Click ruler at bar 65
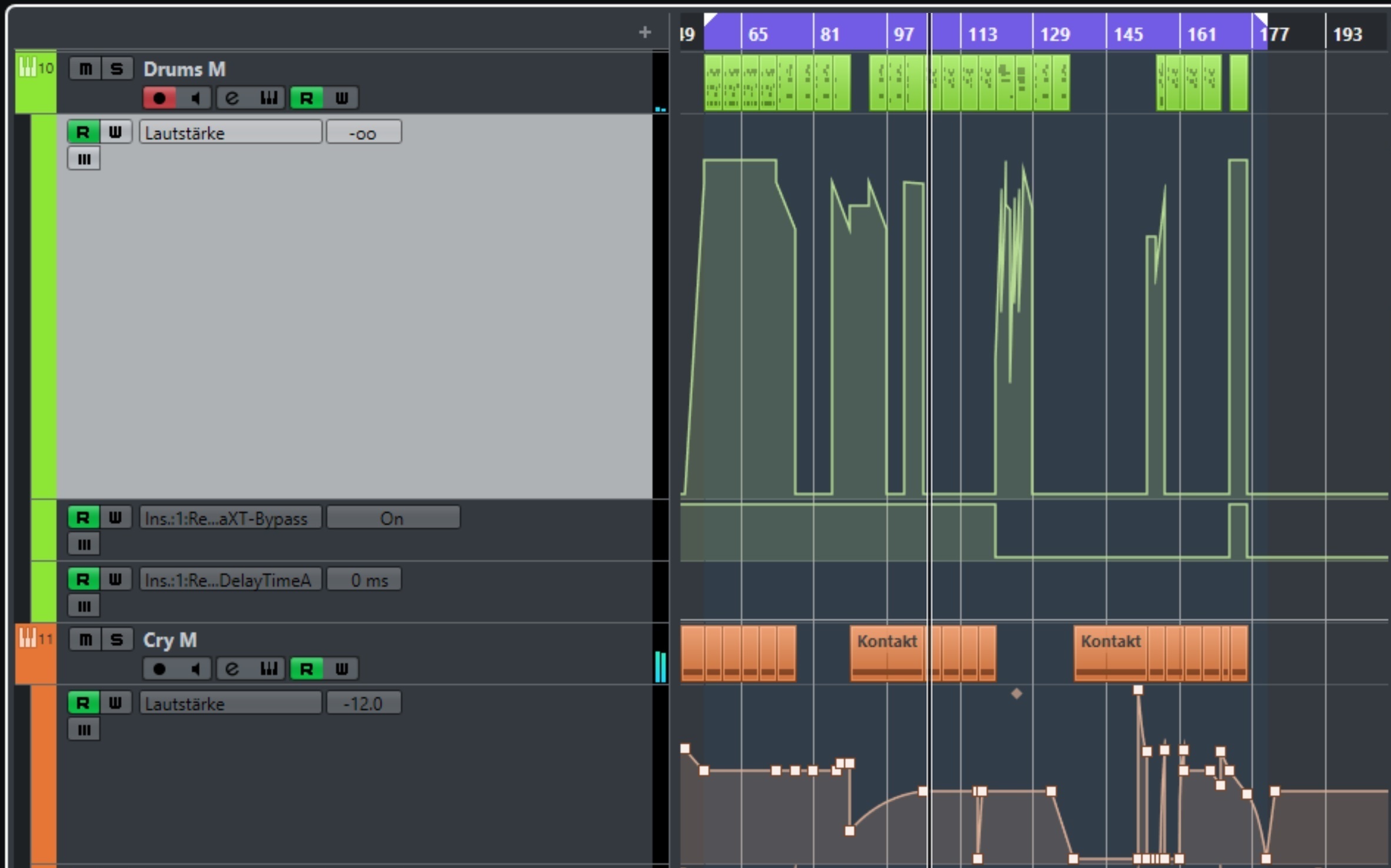The height and width of the screenshot is (868, 1391). pos(758,34)
